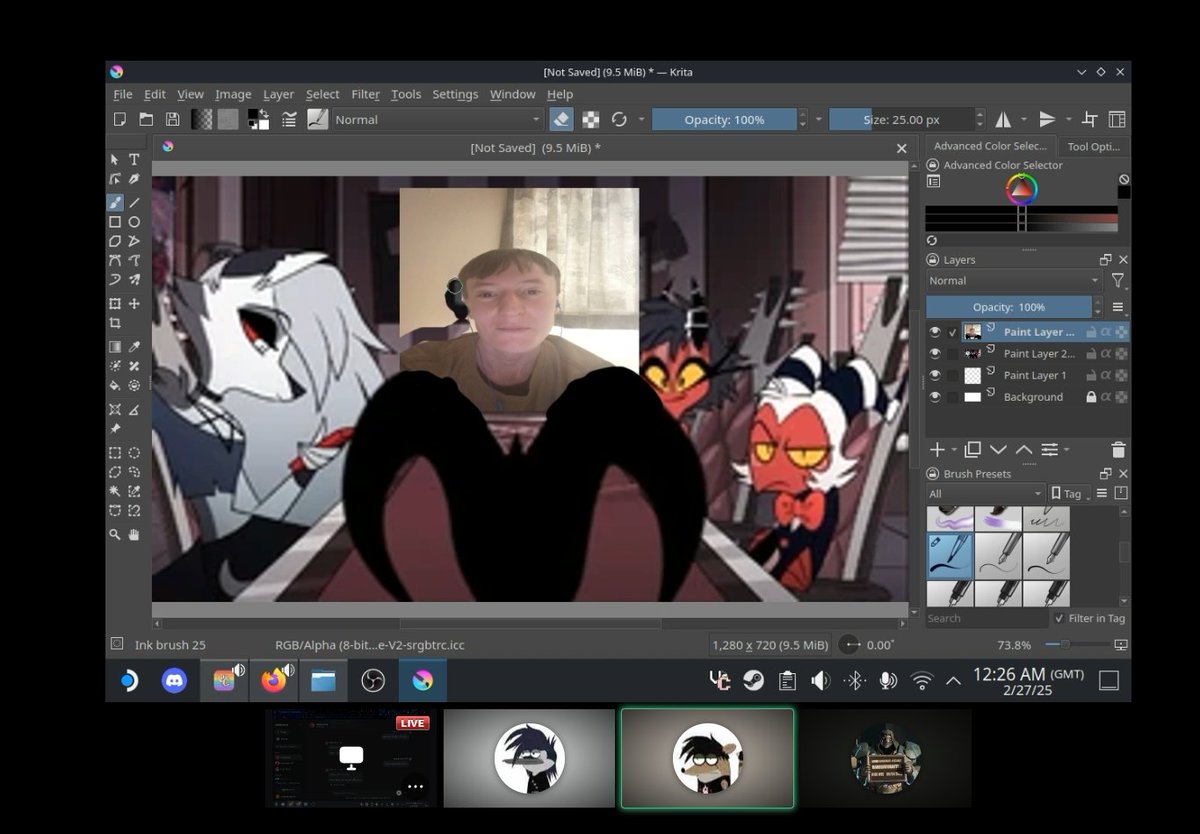Toggle Preserve Alpha checkerboard button
Viewport: 1200px width, 834px height.
(591, 119)
